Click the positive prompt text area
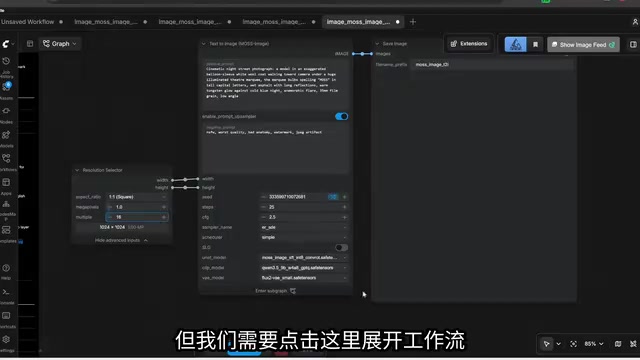 (x=276, y=84)
